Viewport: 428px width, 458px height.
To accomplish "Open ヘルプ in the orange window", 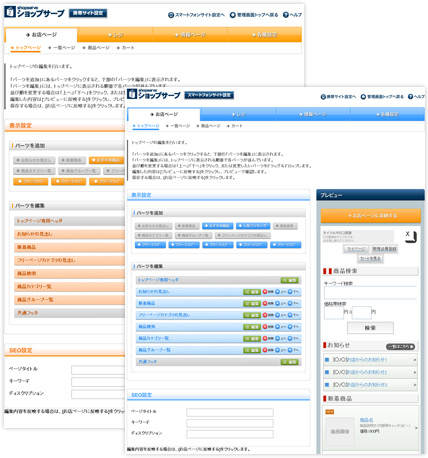I will pos(292,15).
